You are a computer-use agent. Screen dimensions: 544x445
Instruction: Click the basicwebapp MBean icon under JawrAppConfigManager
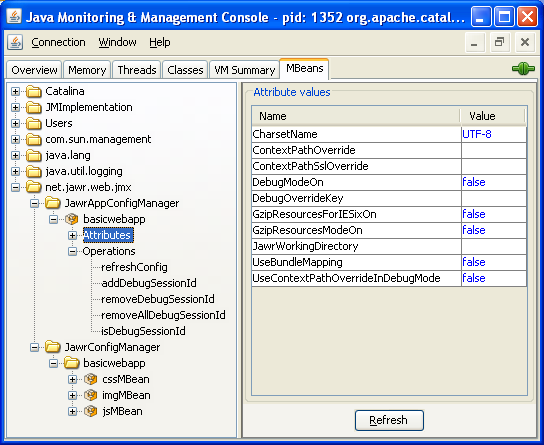(x=72, y=219)
